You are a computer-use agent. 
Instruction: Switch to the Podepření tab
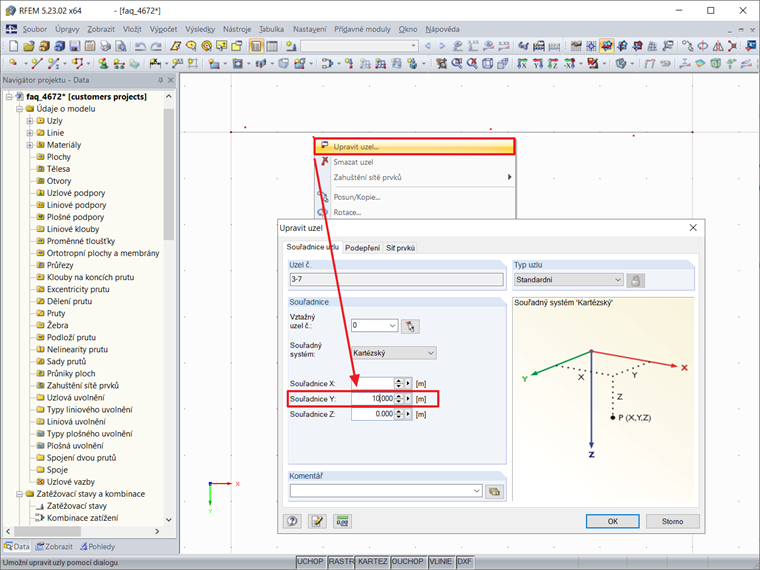pos(363,248)
